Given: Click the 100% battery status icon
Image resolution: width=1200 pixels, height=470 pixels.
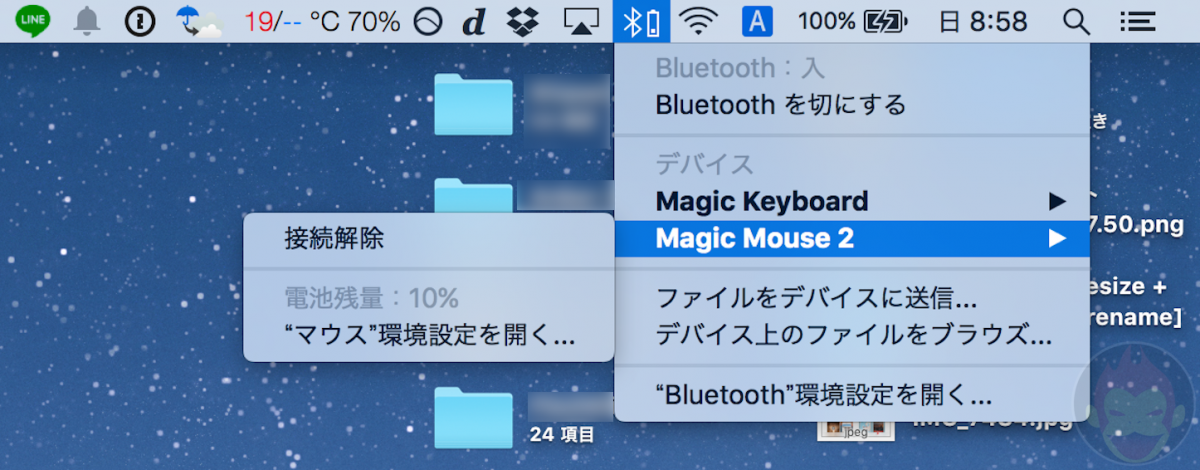Looking at the screenshot, I should (853, 20).
